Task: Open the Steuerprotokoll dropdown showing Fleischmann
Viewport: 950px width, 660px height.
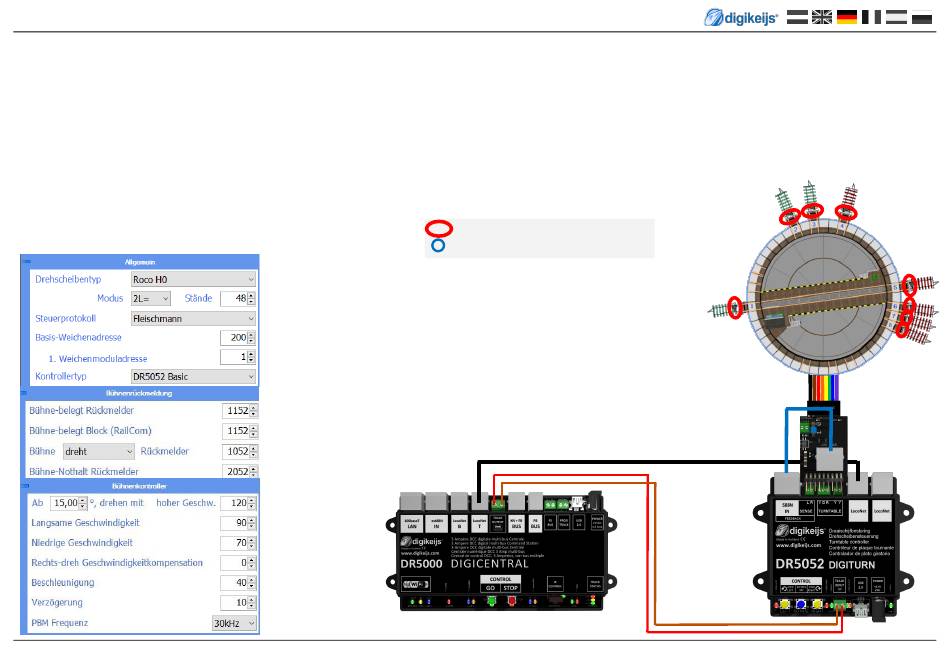Action: 193,318
